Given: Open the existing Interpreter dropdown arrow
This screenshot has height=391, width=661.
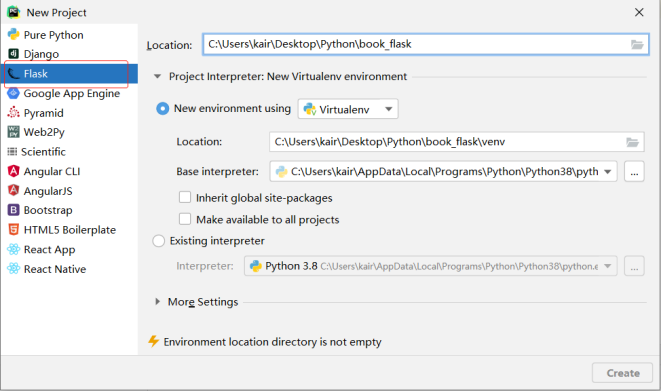Looking at the screenshot, I should click(x=608, y=266).
